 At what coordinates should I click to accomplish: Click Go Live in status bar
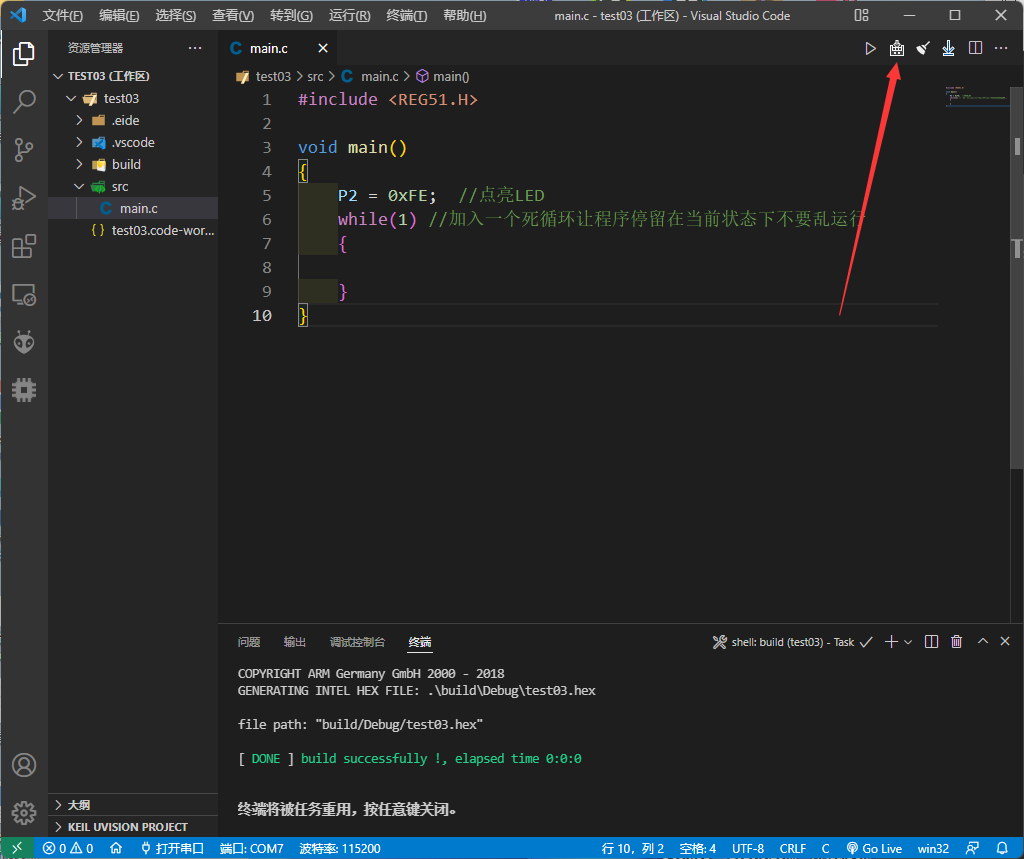874,848
